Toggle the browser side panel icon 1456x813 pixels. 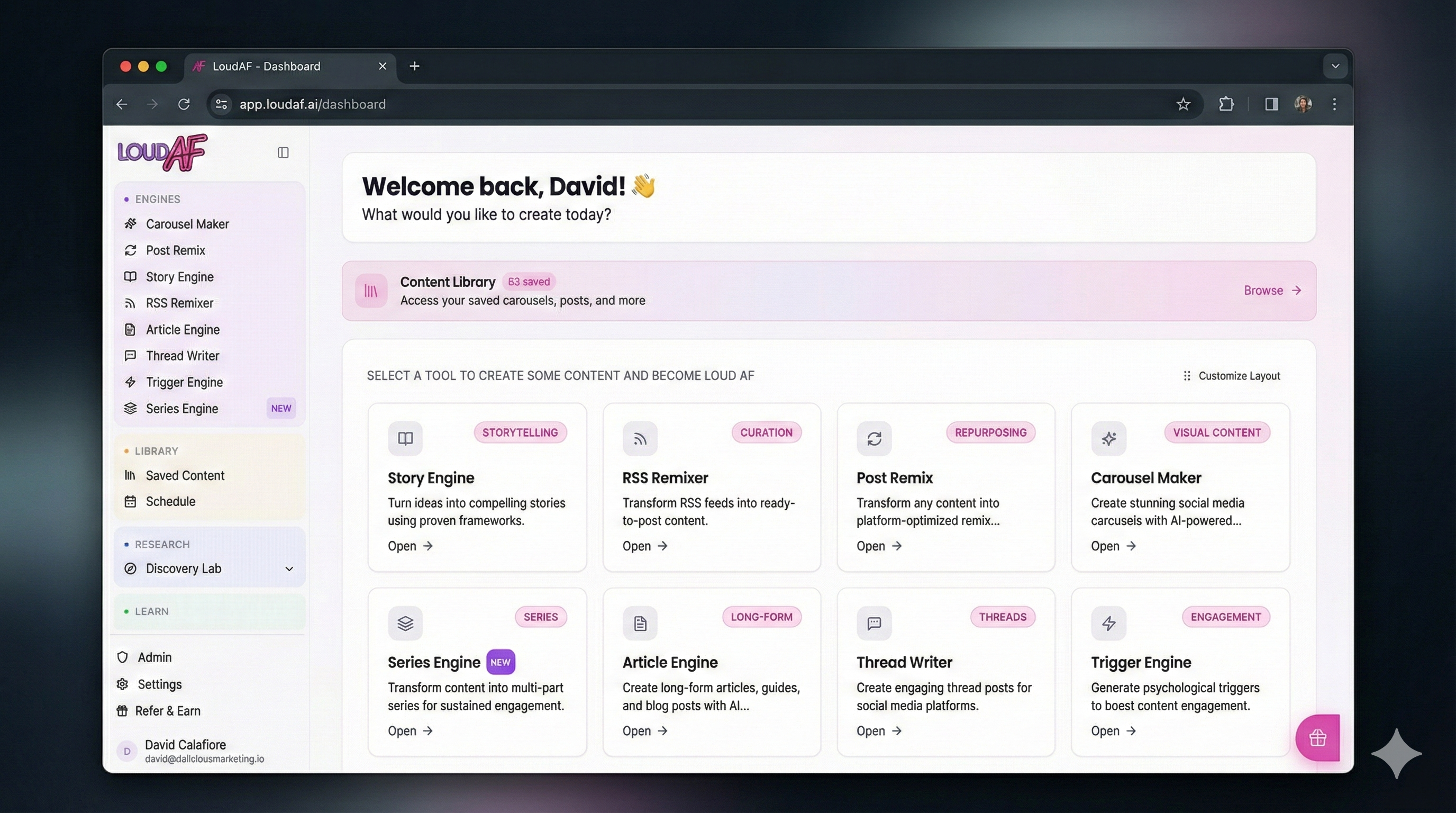pyautogui.click(x=1271, y=104)
